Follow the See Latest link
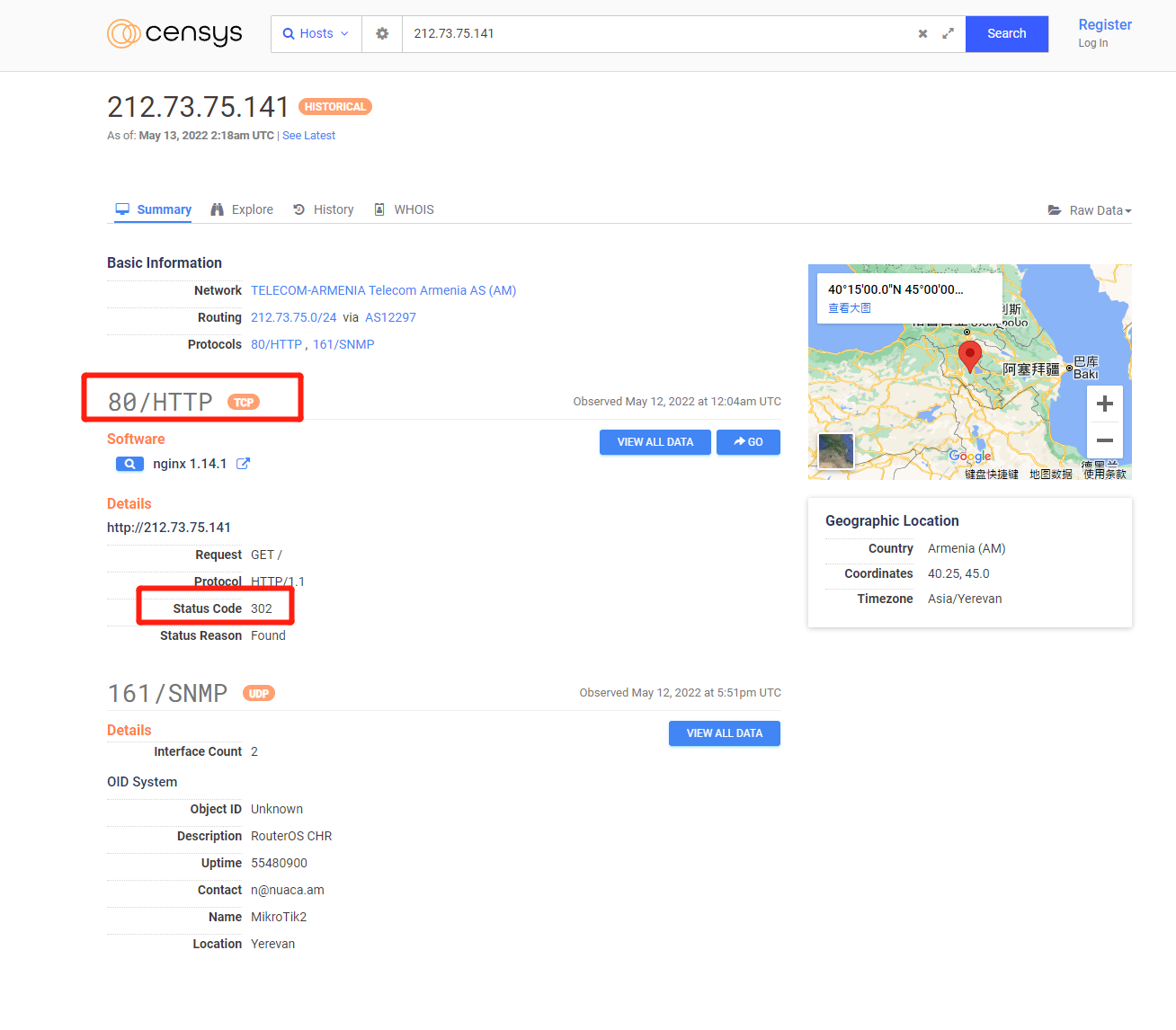 pos(308,136)
